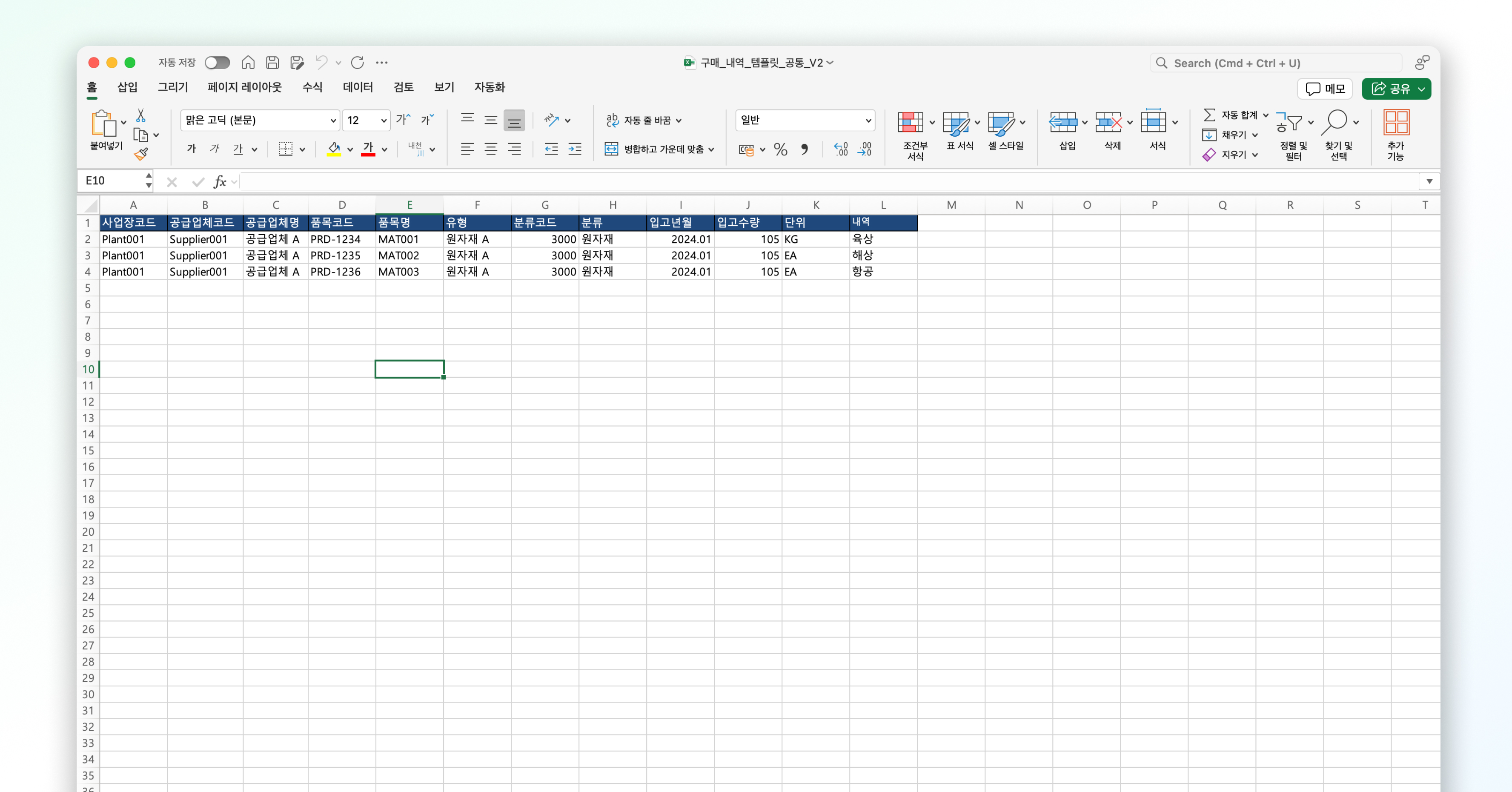Screen dimensions: 1512x792
Task: Toggle middle vertical alignment
Action: tap(491, 120)
